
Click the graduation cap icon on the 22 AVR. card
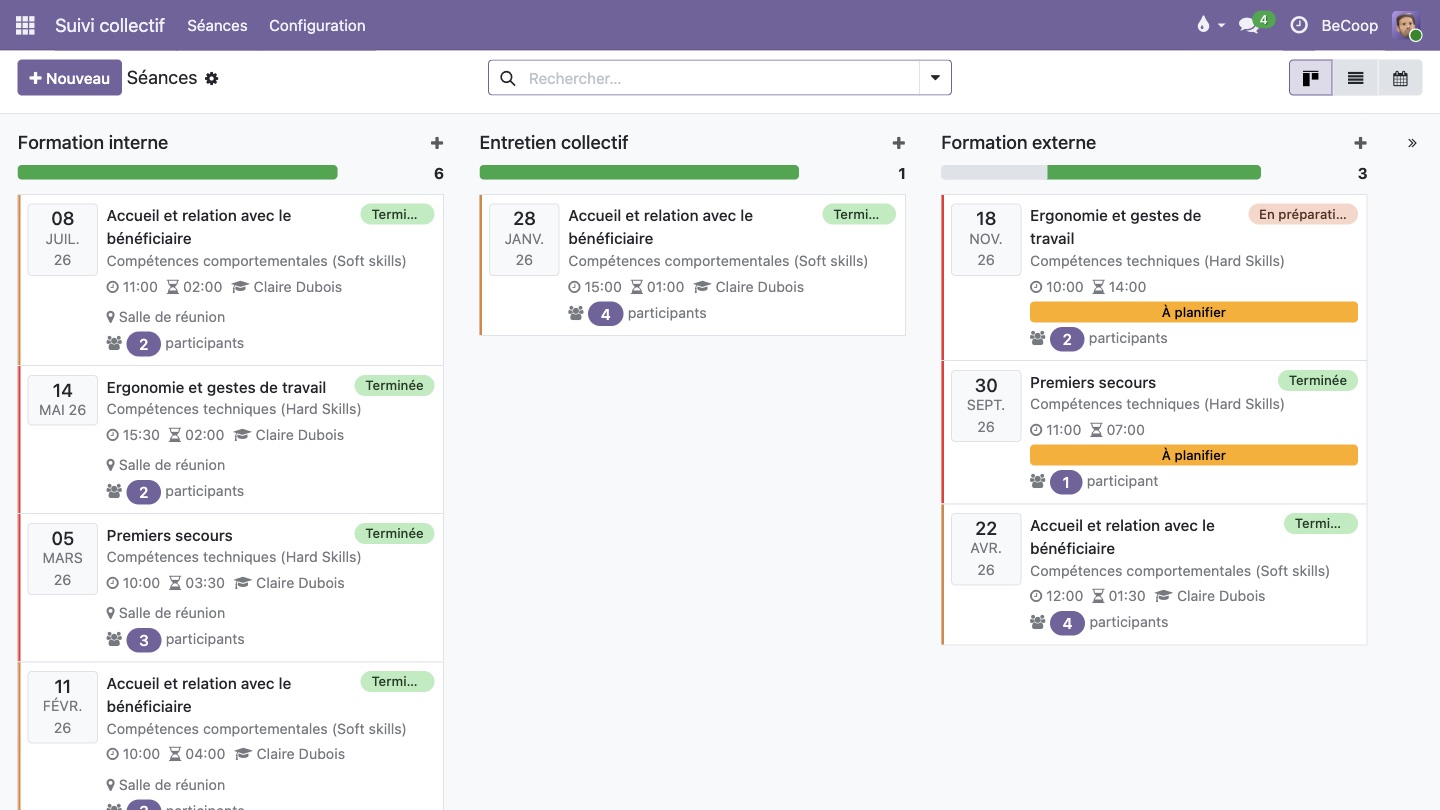coord(1163,596)
